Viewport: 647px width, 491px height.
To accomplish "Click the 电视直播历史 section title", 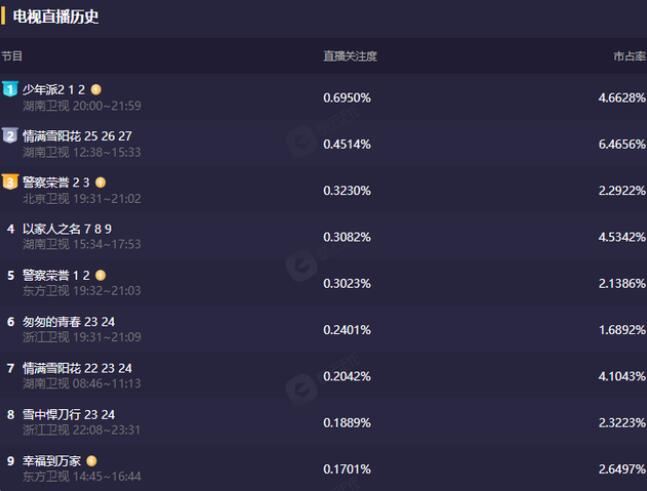I will tap(56, 17).
